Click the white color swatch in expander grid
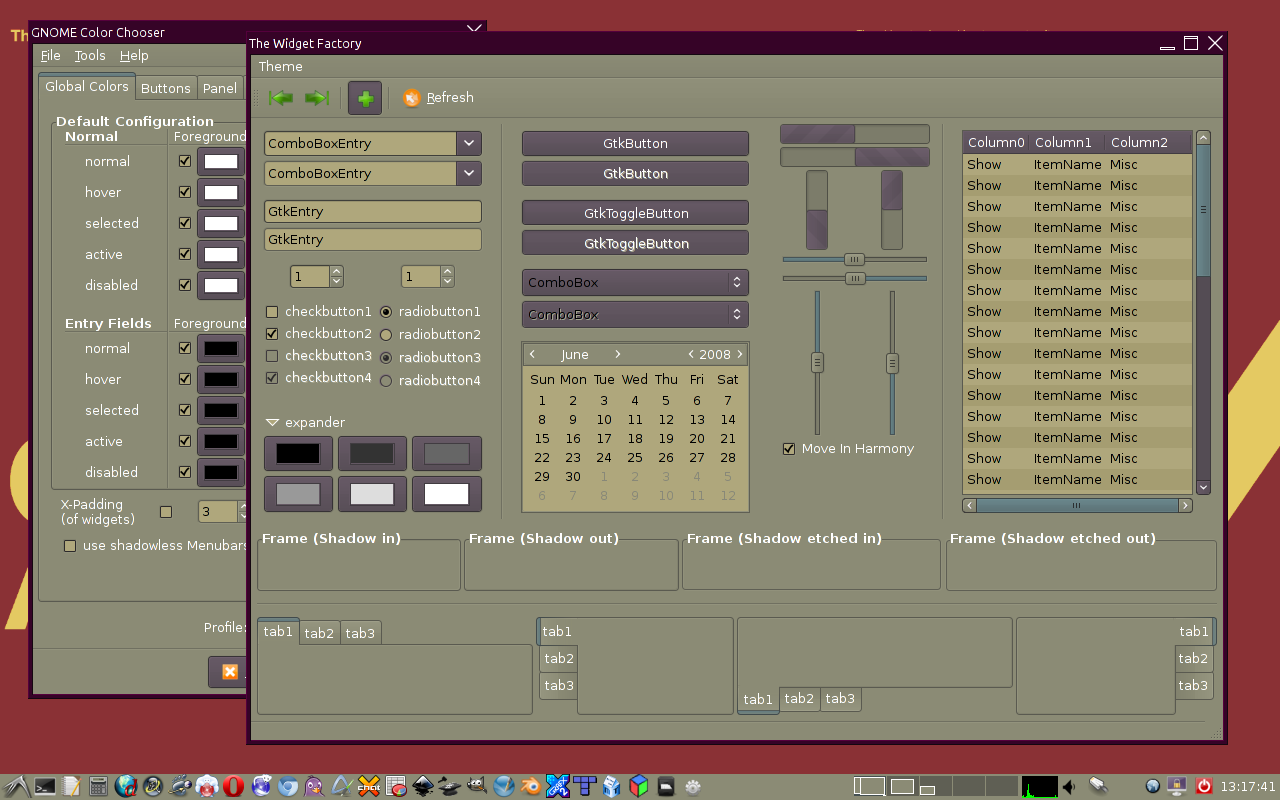The height and width of the screenshot is (800, 1280). (x=447, y=494)
